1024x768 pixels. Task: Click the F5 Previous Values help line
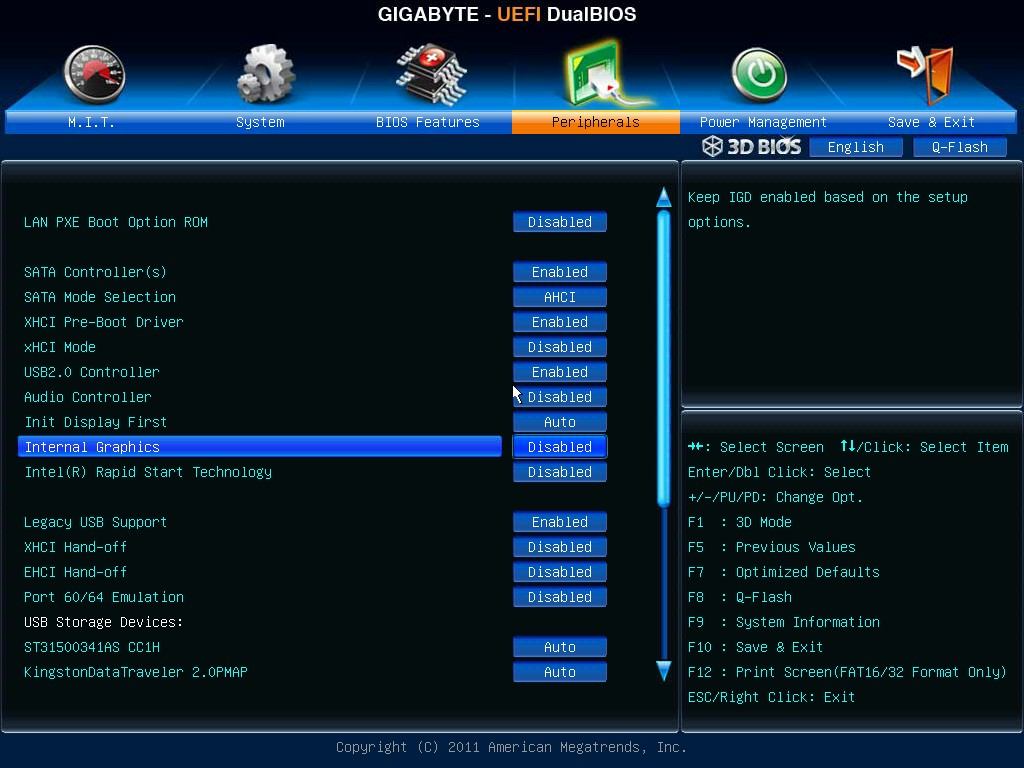pos(771,547)
